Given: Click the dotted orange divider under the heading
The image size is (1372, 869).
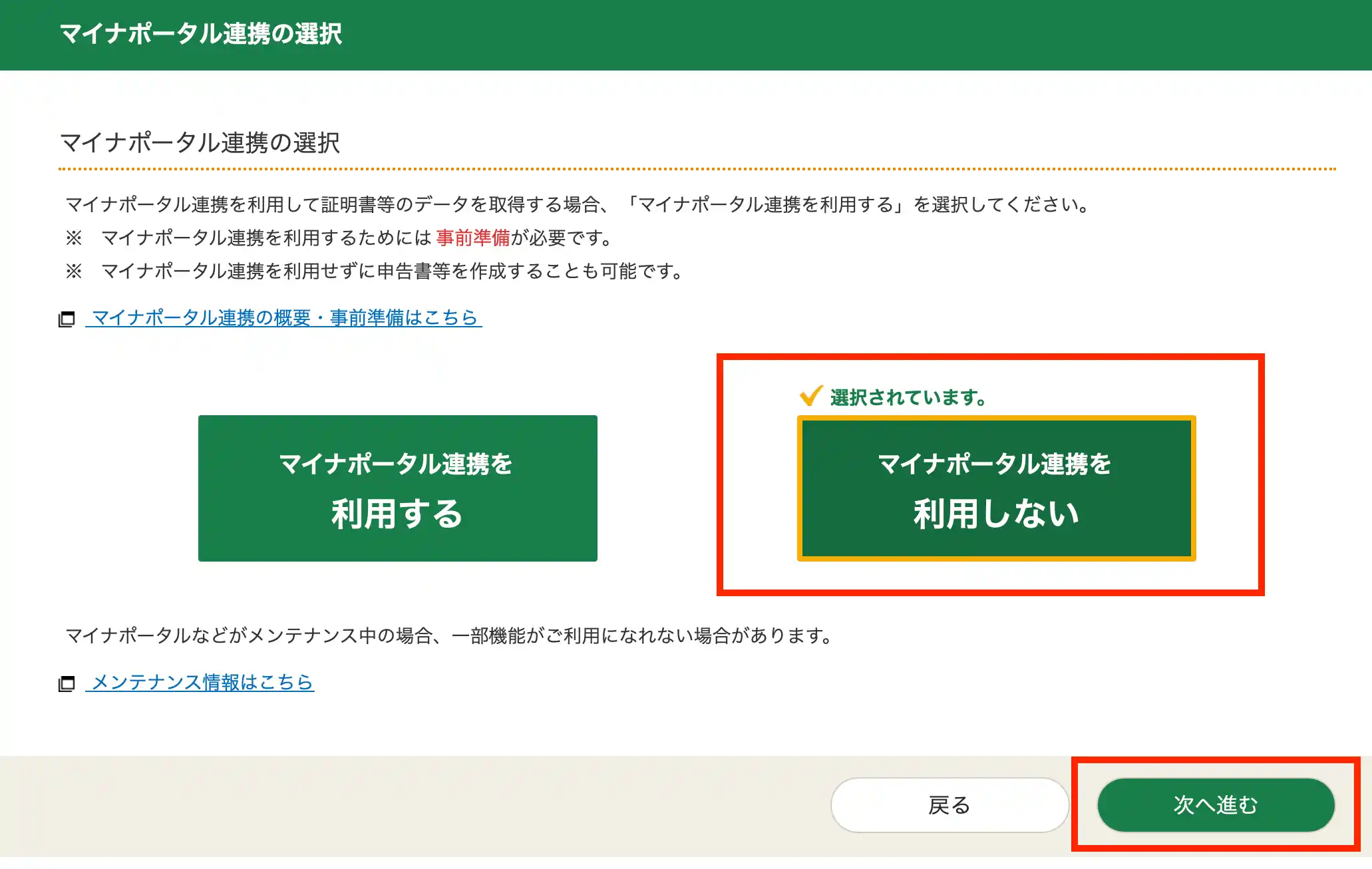Looking at the screenshot, I should (686, 170).
